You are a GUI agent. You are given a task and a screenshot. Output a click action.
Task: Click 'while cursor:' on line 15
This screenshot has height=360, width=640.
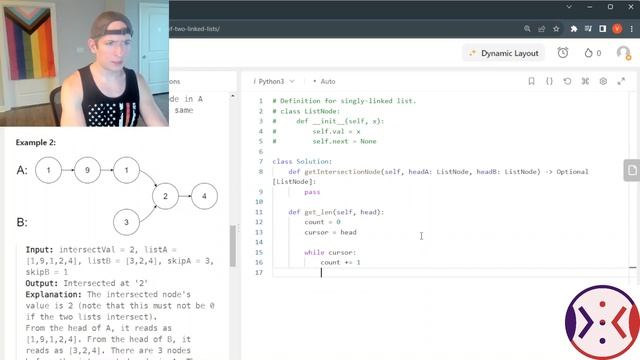point(330,253)
